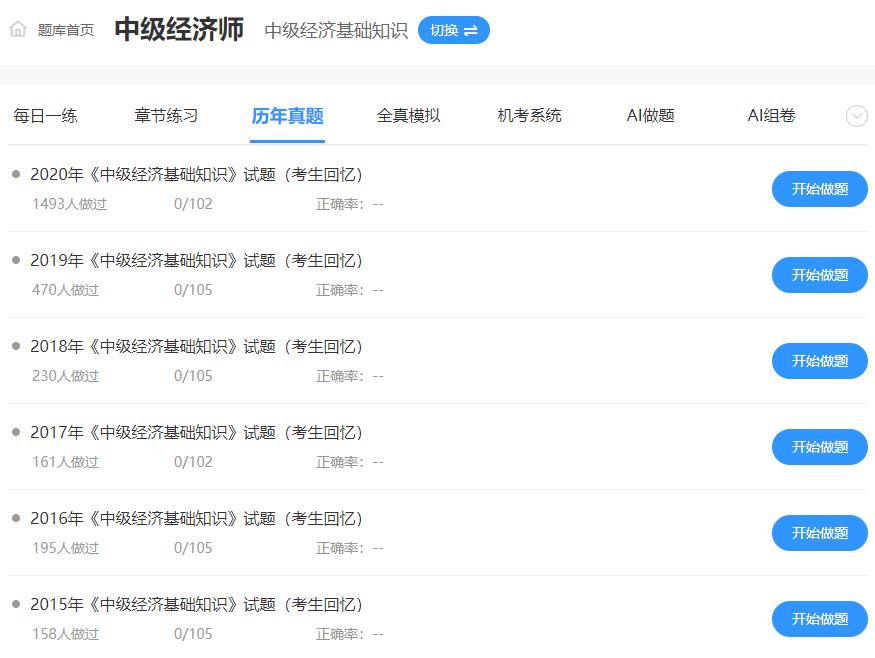This screenshot has width=875, height=658.
Task: Start the 2020 exam with 开始做题
Action: point(819,189)
